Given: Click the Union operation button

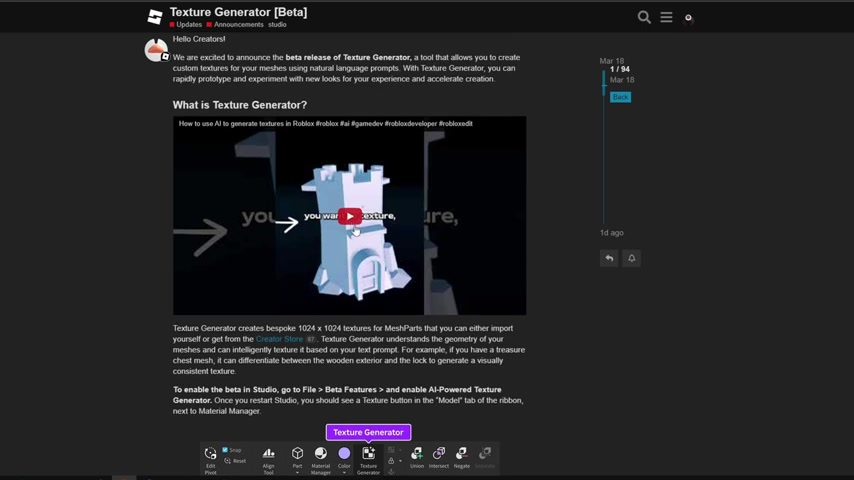Looking at the screenshot, I should pyautogui.click(x=417, y=458).
